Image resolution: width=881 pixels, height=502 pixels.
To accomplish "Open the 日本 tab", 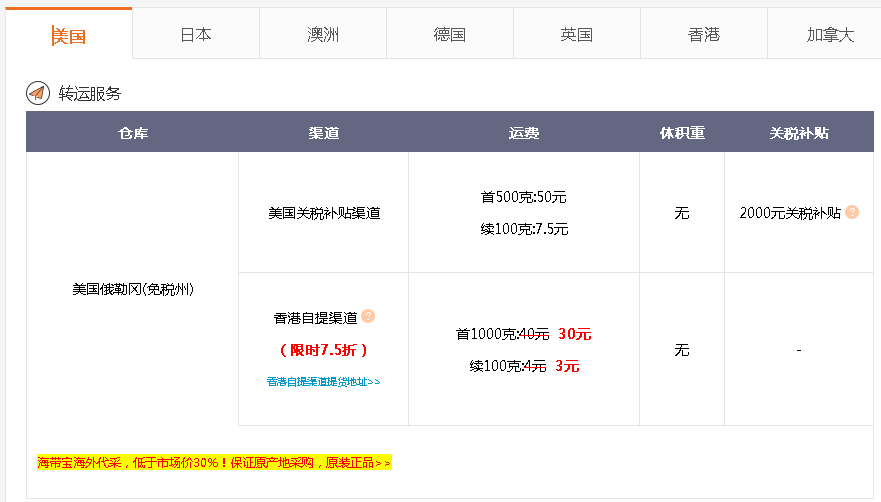I will tap(196, 34).
